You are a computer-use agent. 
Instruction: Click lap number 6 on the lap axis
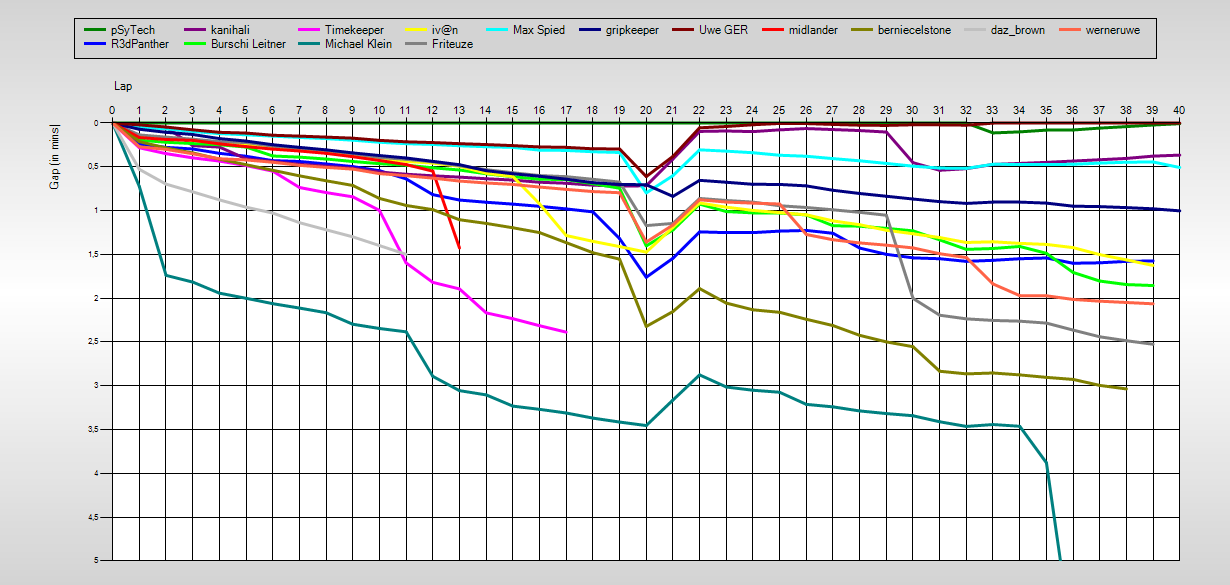(272, 111)
